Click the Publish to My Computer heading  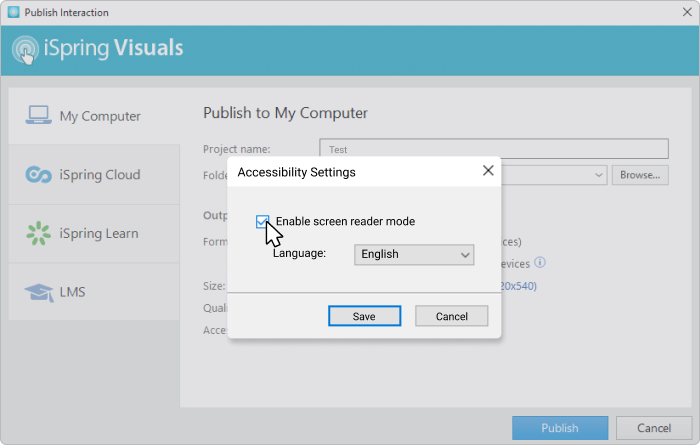pos(285,113)
